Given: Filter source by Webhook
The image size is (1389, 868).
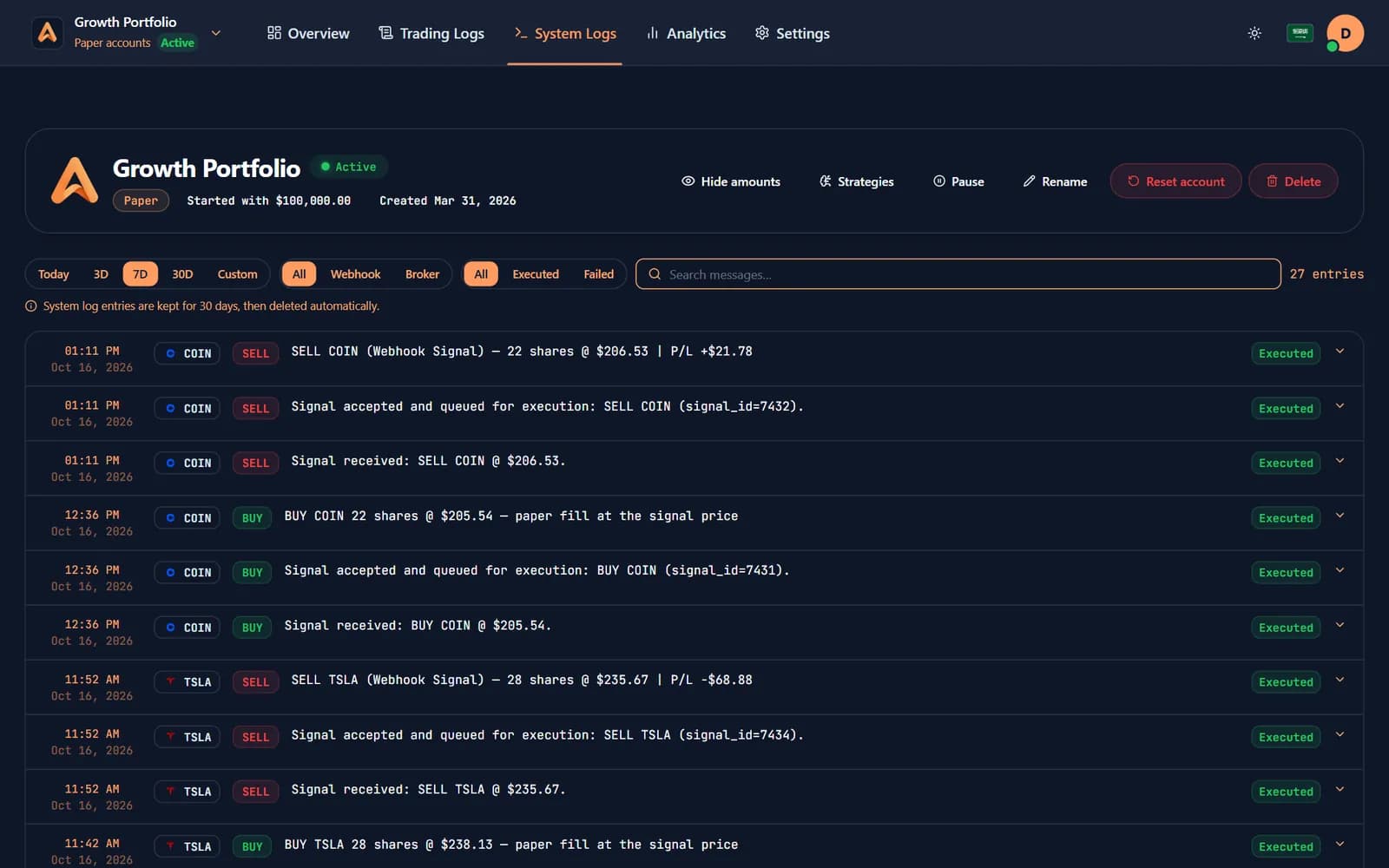Looking at the screenshot, I should (x=355, y=274).
